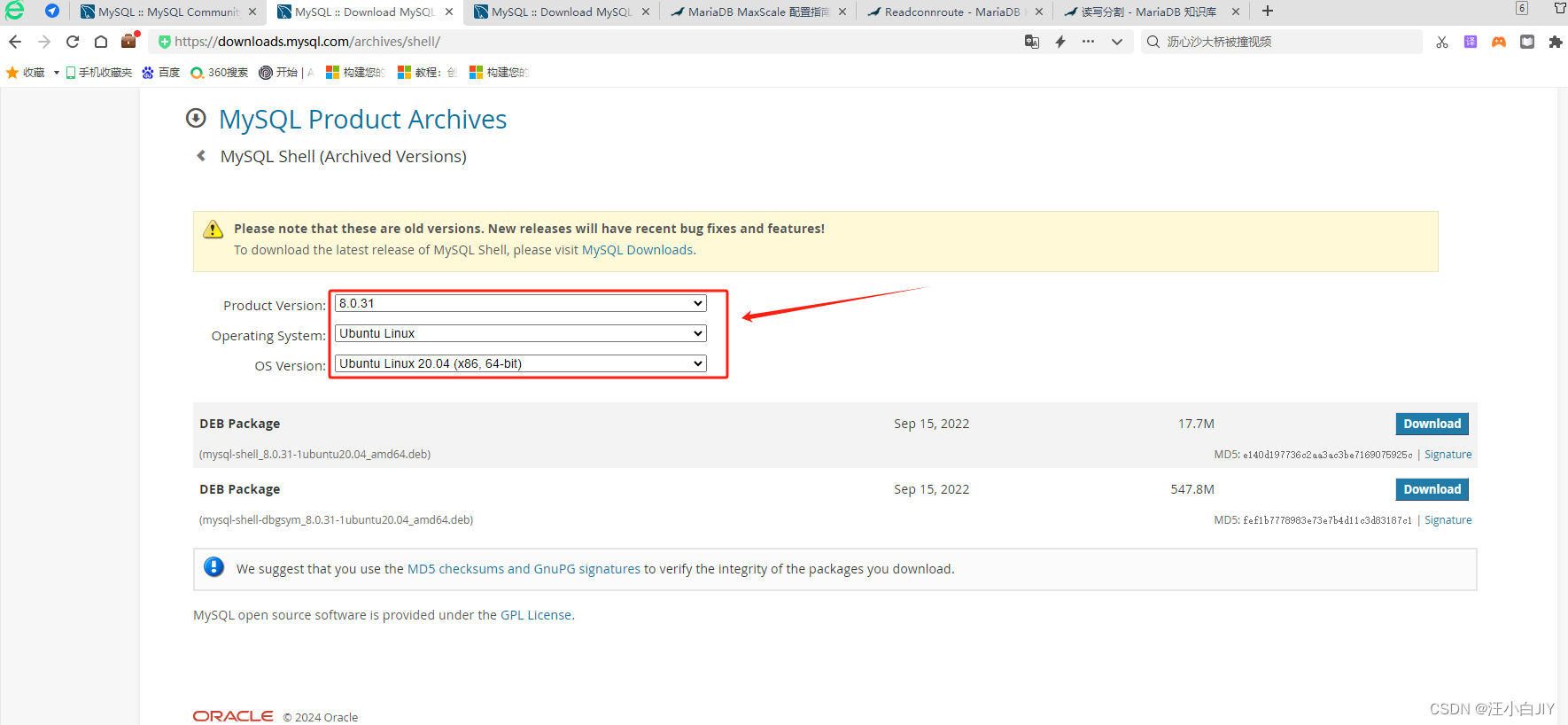Viewport: 1568px width, 725px height.
Task: Click the tab counter badge showing 6
Action: coord(1522,8)
